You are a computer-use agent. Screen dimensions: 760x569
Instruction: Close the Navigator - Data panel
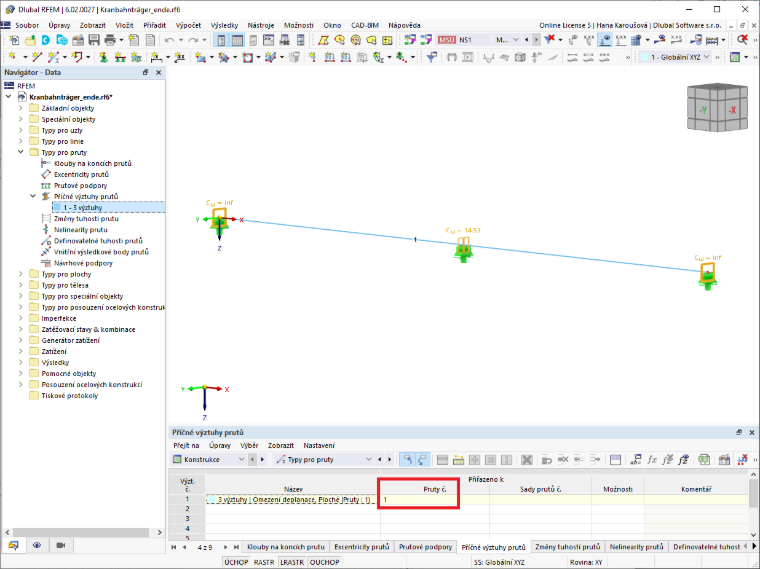pos(158,72)
